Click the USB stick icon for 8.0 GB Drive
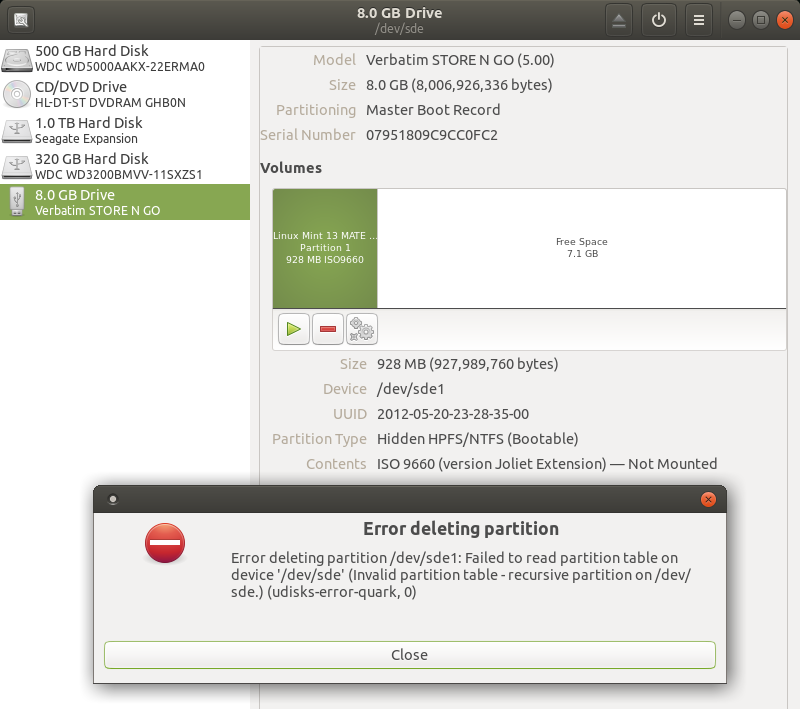800x709 pixels. (17, 202)
